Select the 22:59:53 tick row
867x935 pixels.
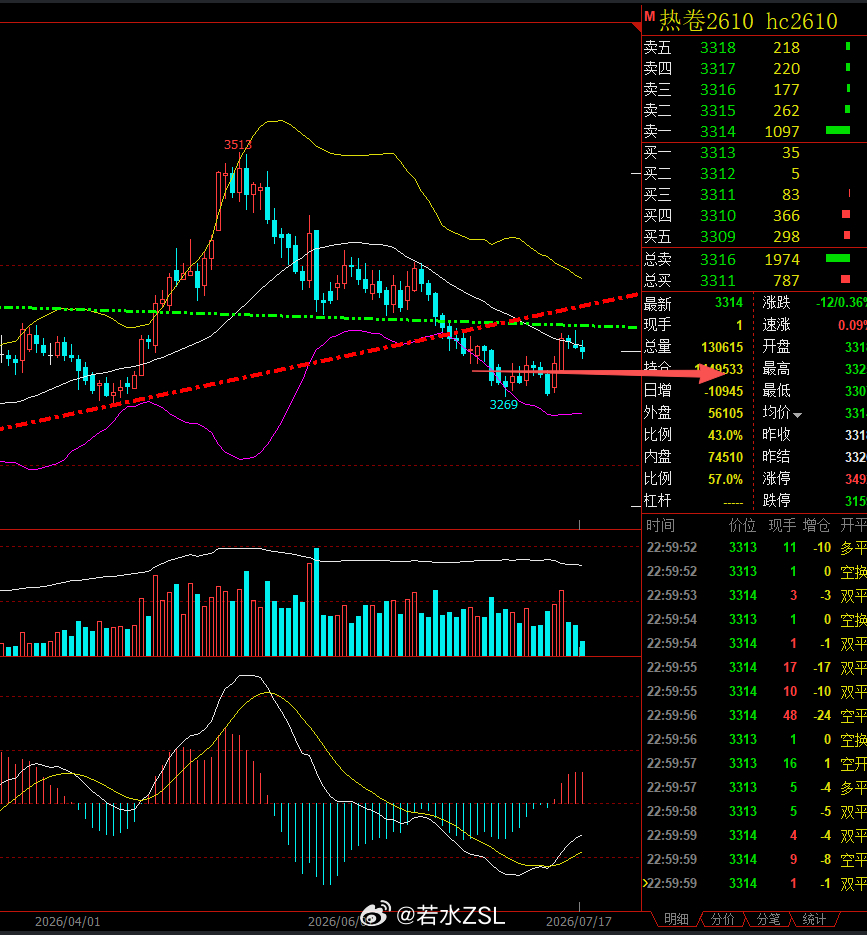(x=754, y=596)
